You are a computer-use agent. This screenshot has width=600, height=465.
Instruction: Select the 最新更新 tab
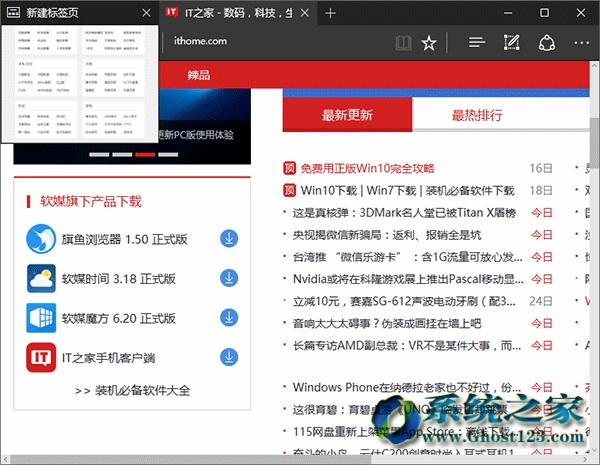tap(347, 114)
